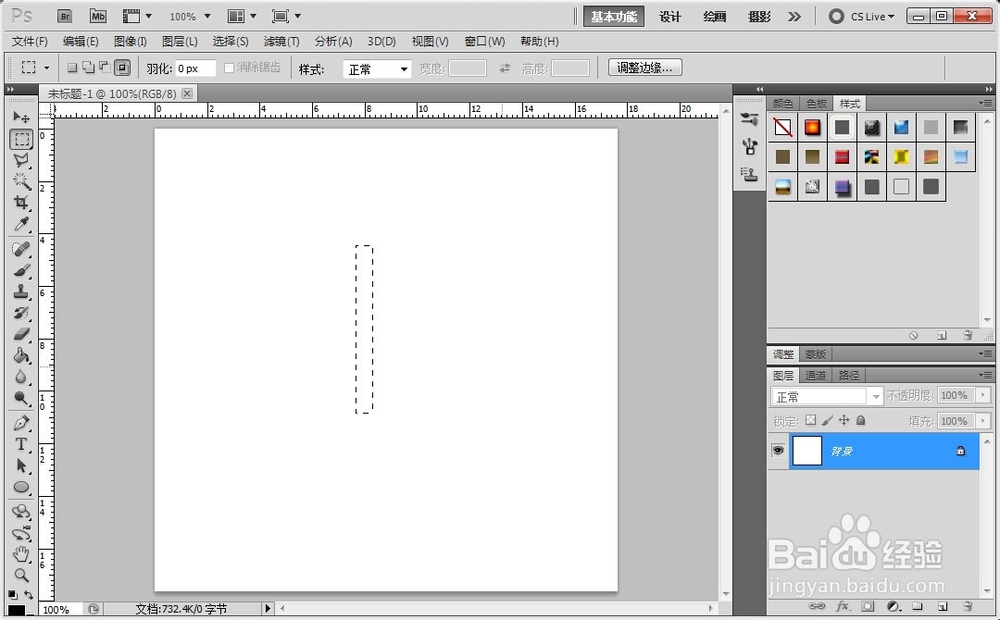Screen dimensions: 1000x620
Task: Open the layer blend mode dropdown 正常
Action: tap(827, 396)
